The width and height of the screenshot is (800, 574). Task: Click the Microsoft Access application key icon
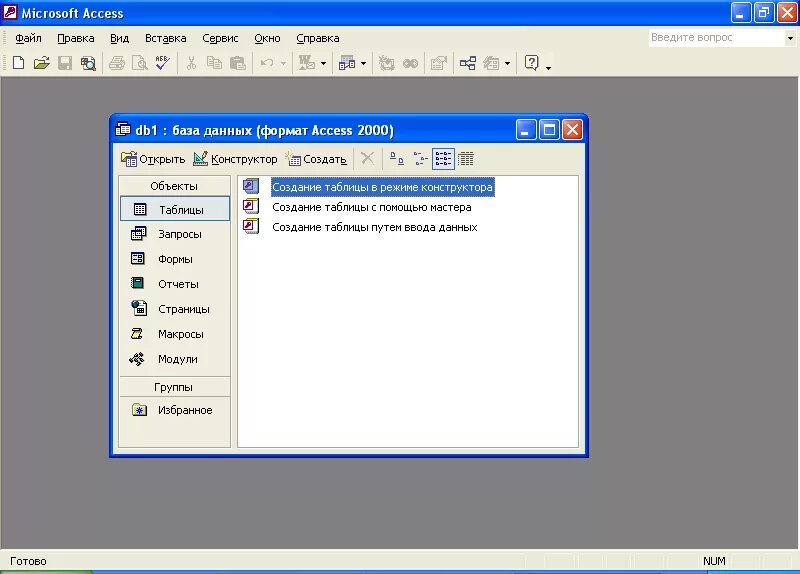[10, 12]
